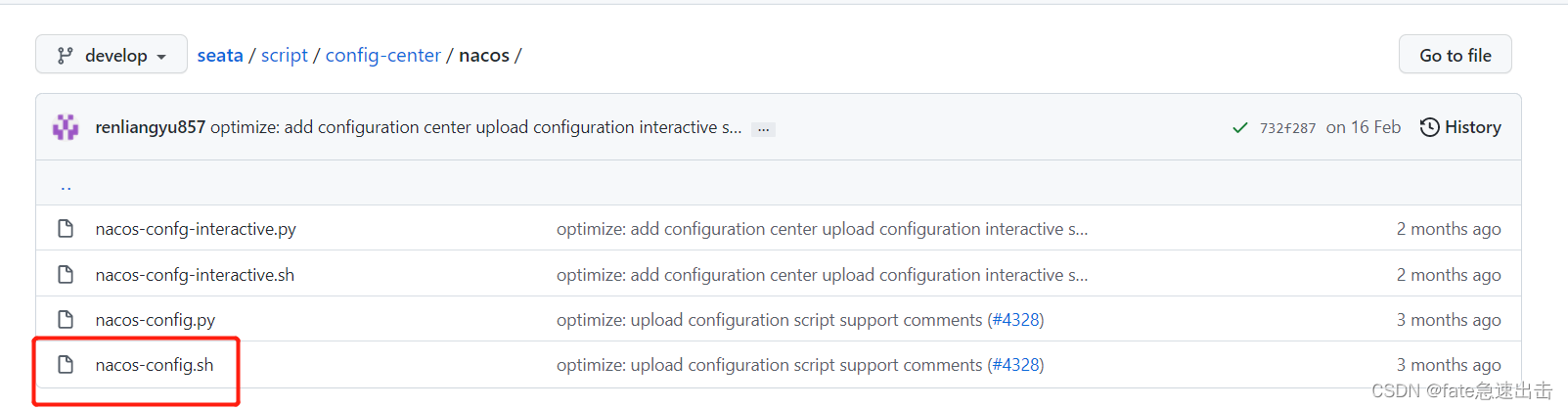Viewport: 1568px width, 409px height.
Task: Open config-center breadcrumb link
Action: tap(382, 56)
